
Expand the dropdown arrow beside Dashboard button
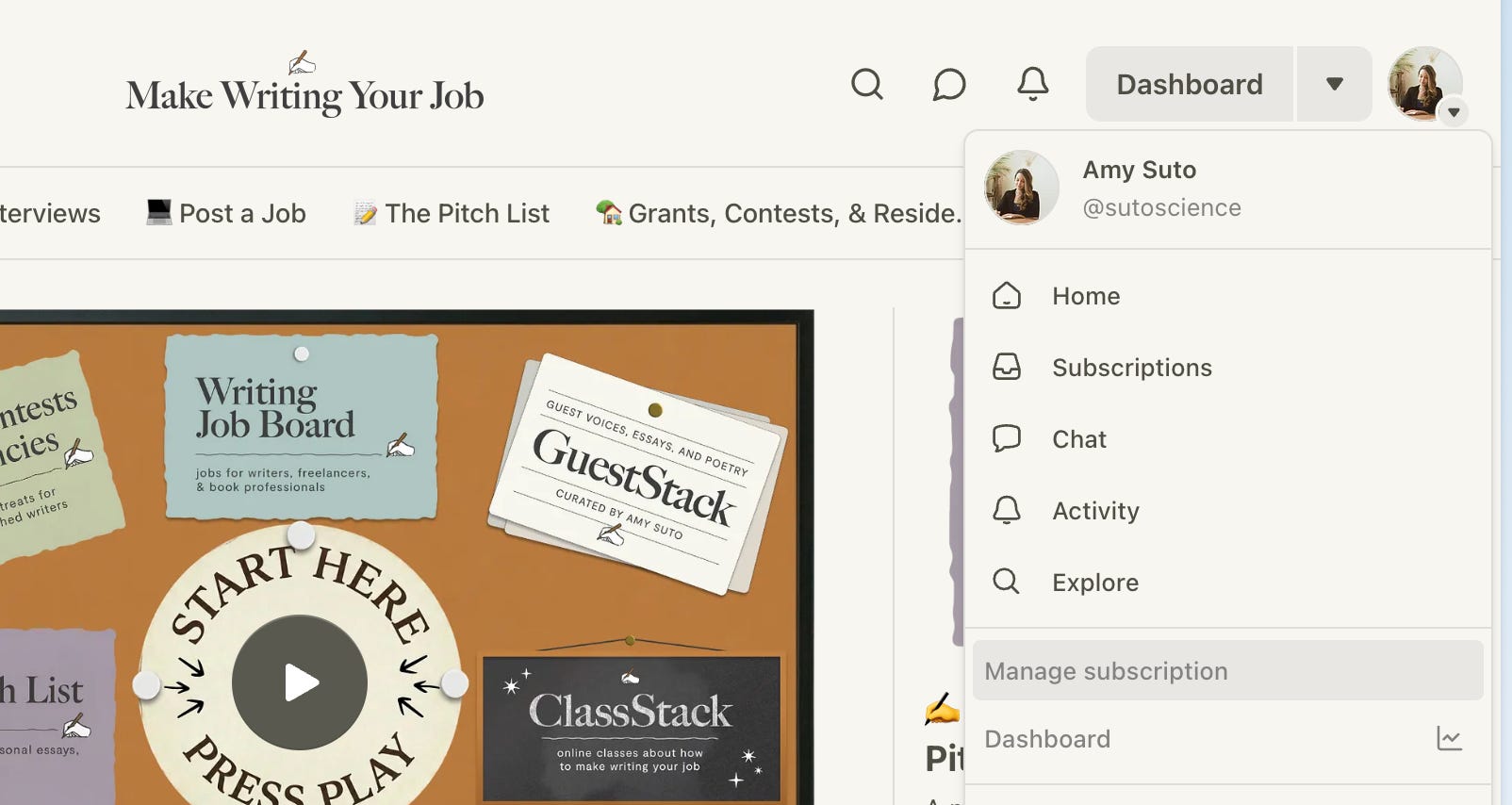(1334, 84)
